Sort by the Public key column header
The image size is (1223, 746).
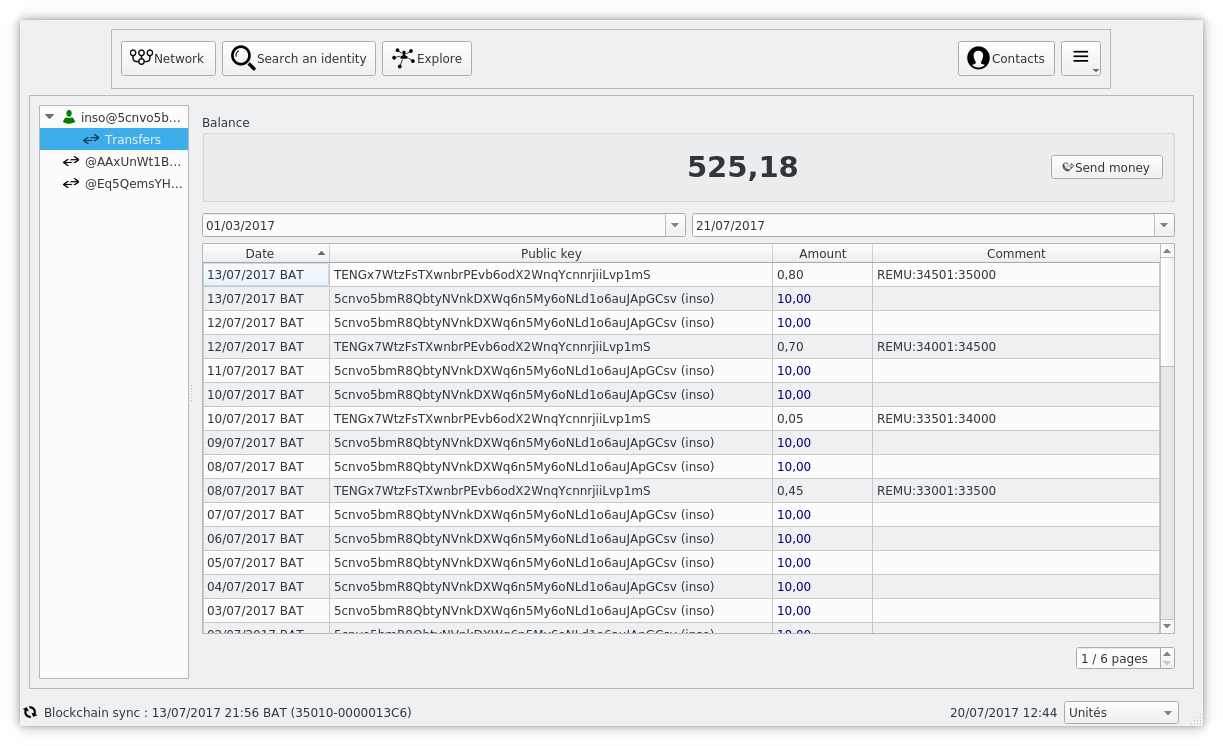551,253
